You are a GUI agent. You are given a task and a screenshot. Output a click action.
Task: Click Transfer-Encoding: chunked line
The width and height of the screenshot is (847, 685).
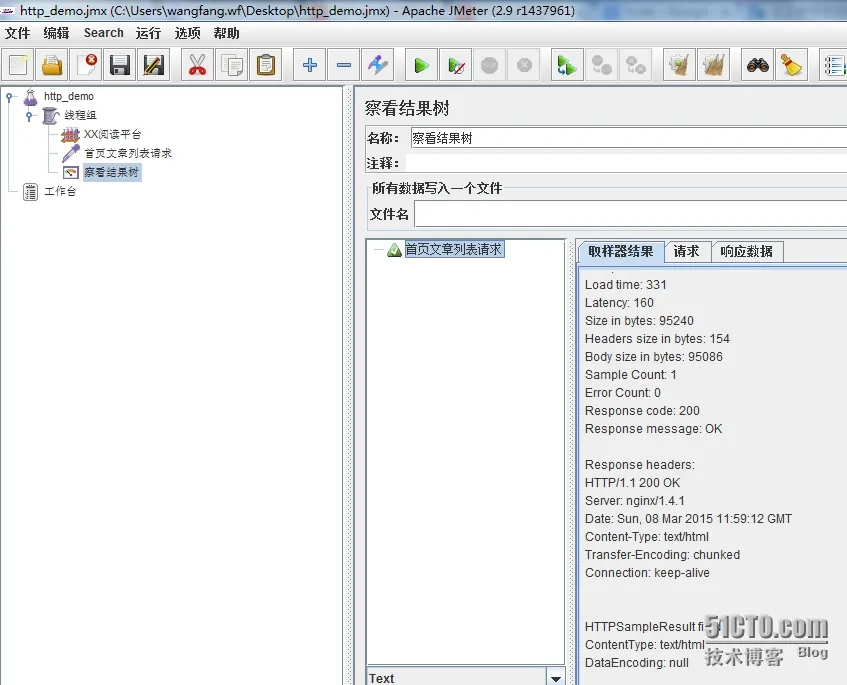click(662, 555)
